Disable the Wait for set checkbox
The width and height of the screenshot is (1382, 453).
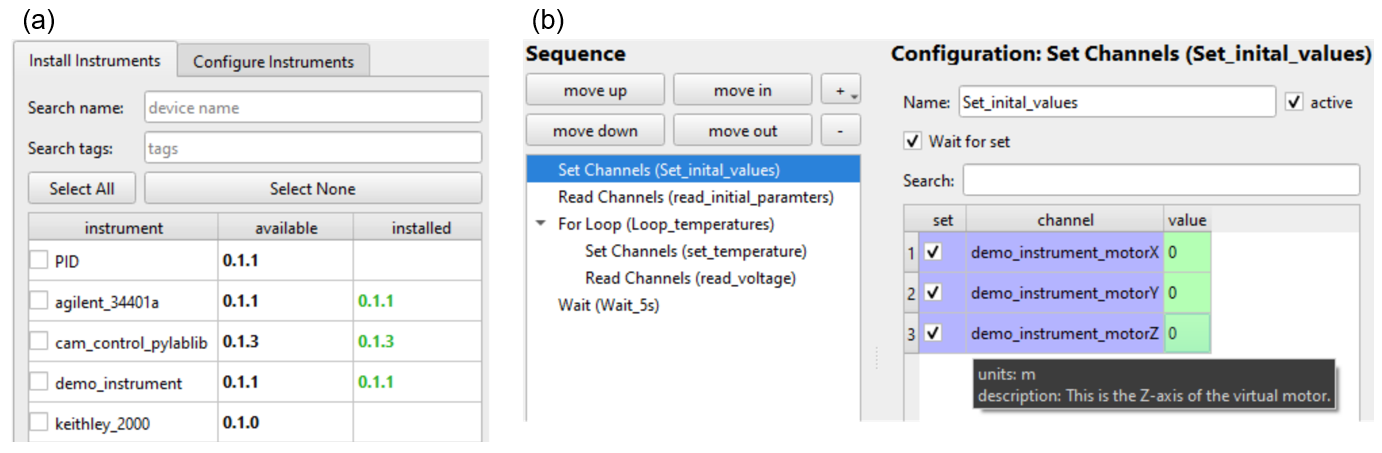[912, 141]
